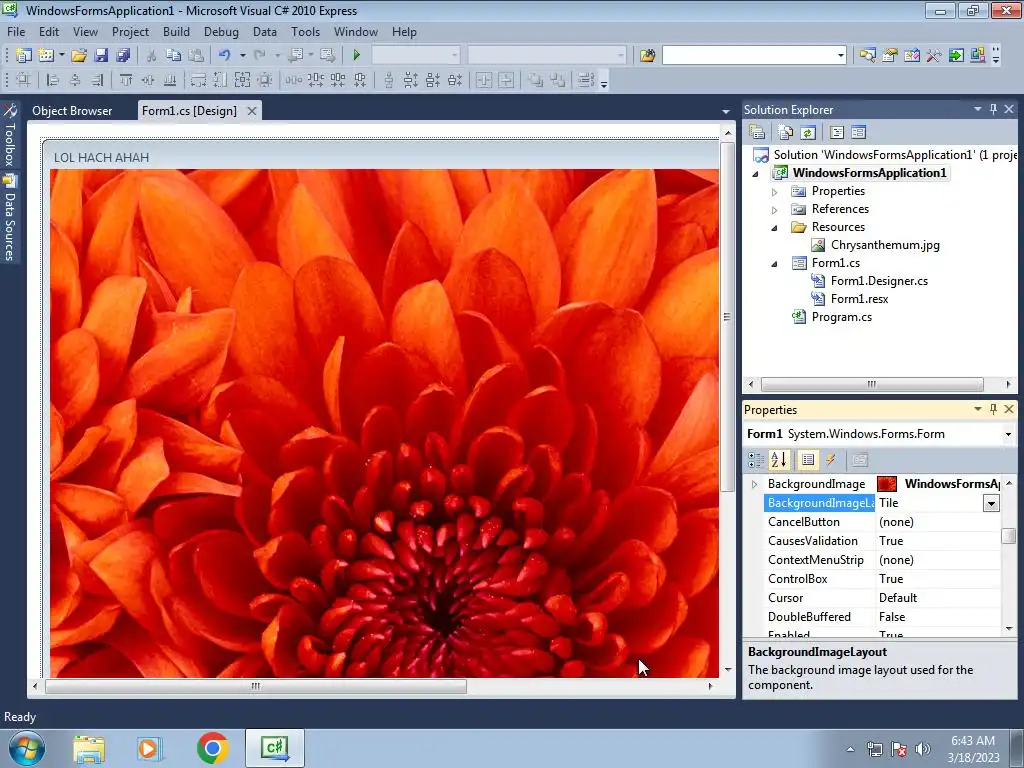The width and height of the screenshot is (1024, 768).
Task: Click the Save All icon
Action: pyautogui.click(x=123, y=56)
